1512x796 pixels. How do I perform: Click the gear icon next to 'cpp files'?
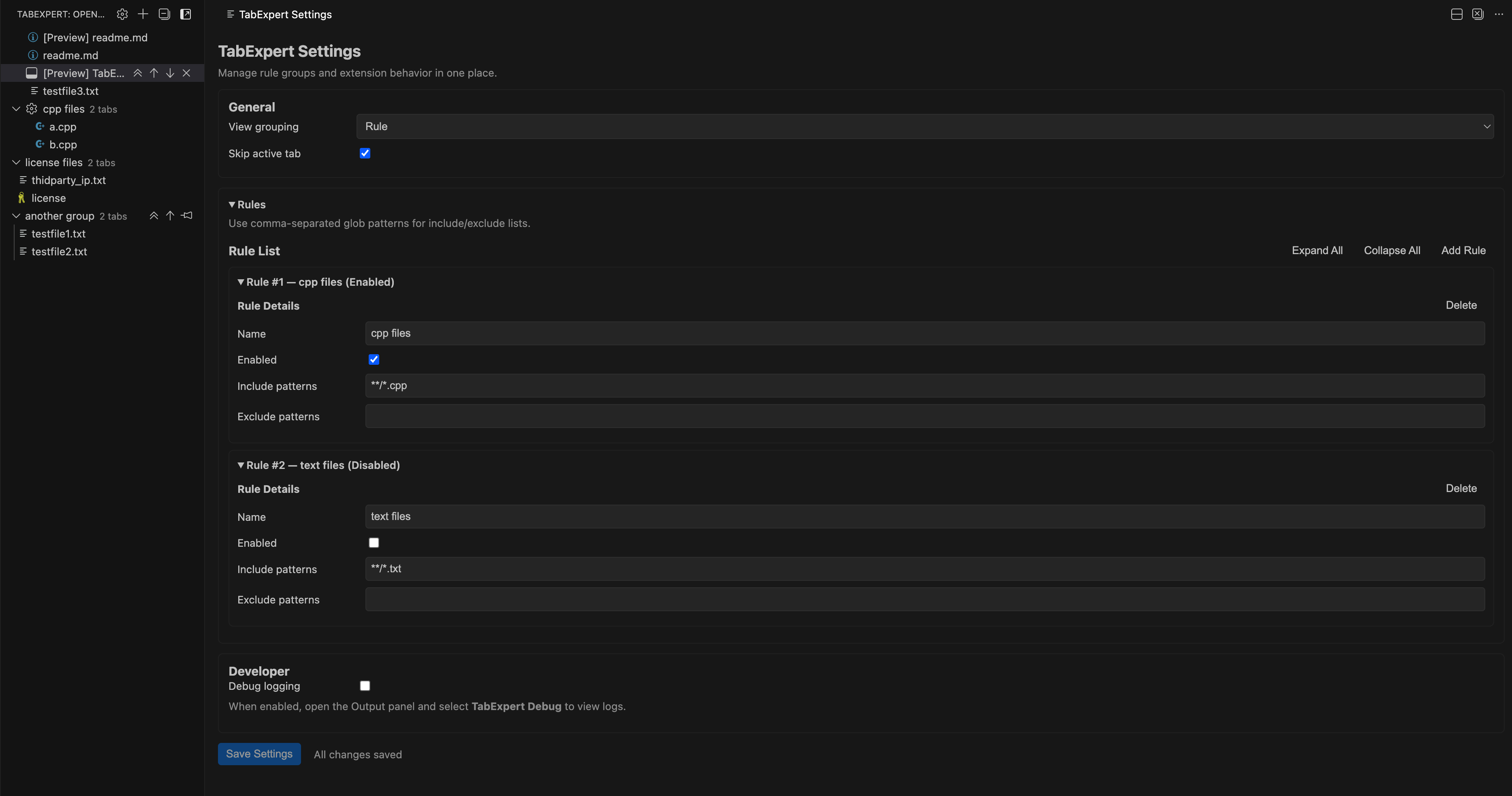coord(32,109)
